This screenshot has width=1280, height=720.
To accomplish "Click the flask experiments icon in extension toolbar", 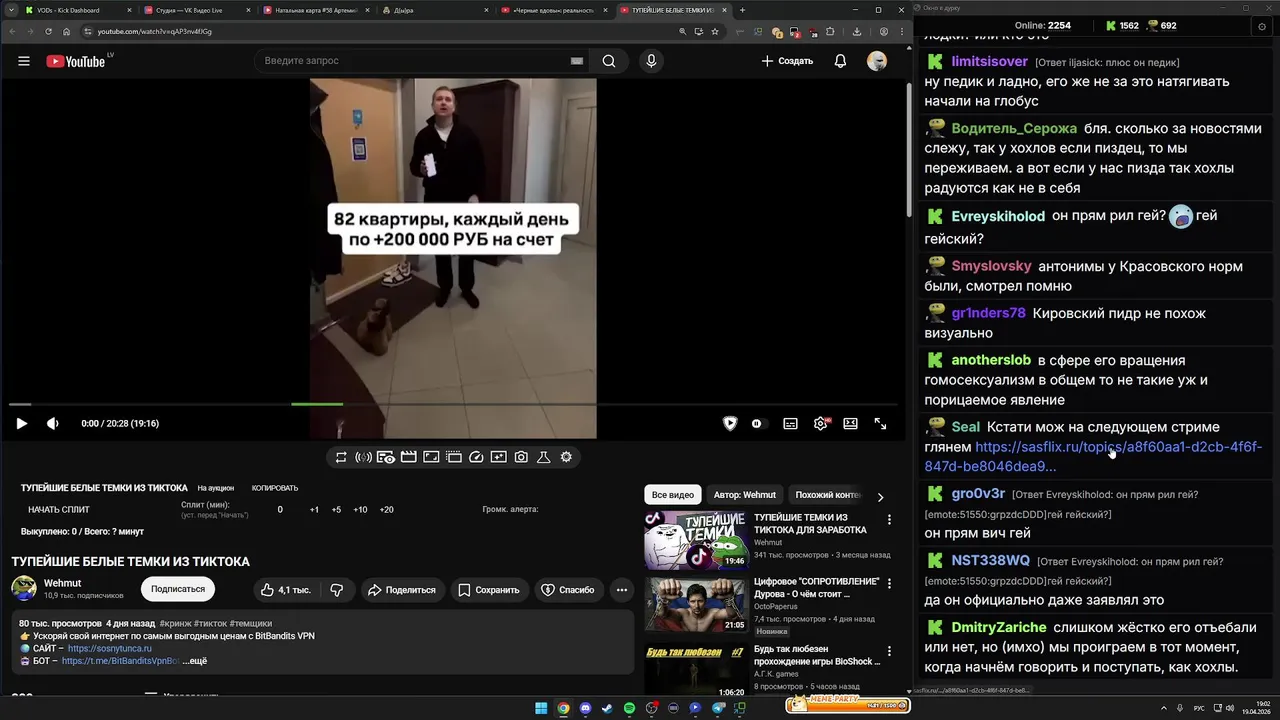I will (x=544, y=457).
